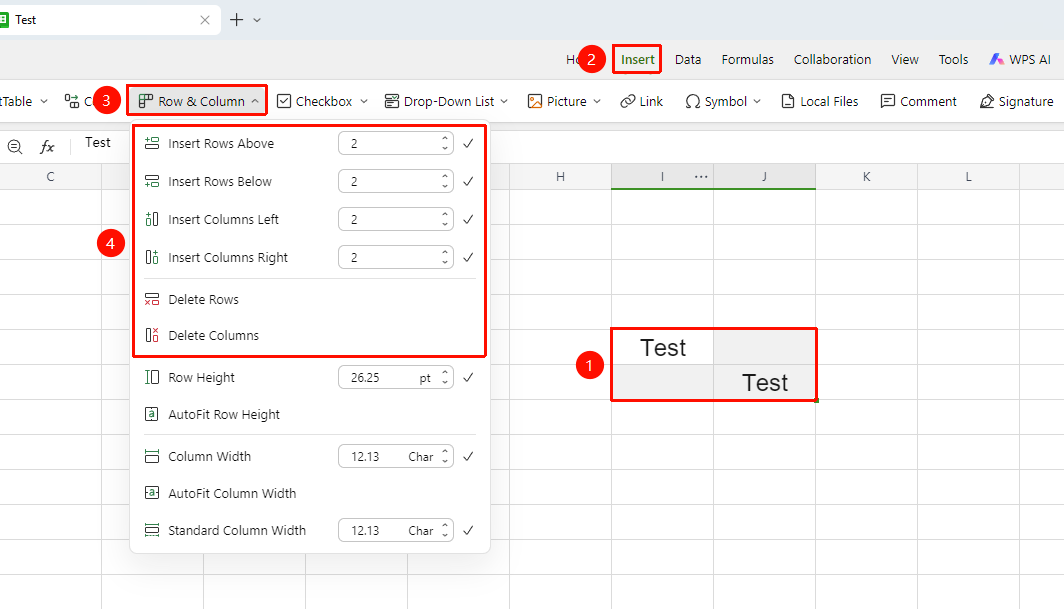Click the Insert Rows Above icon
The image size is (1064, 609).
(152, 143)
